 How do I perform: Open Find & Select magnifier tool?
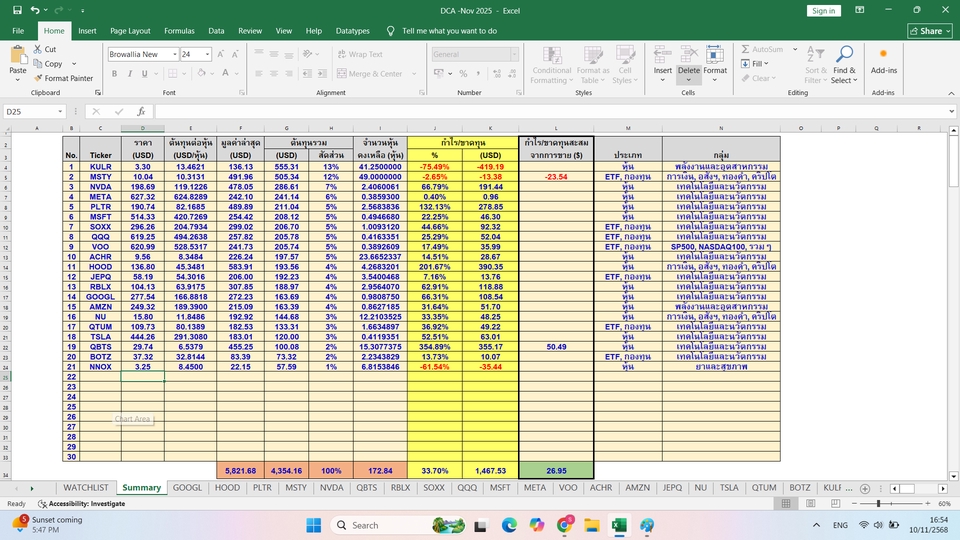(844, 56)
